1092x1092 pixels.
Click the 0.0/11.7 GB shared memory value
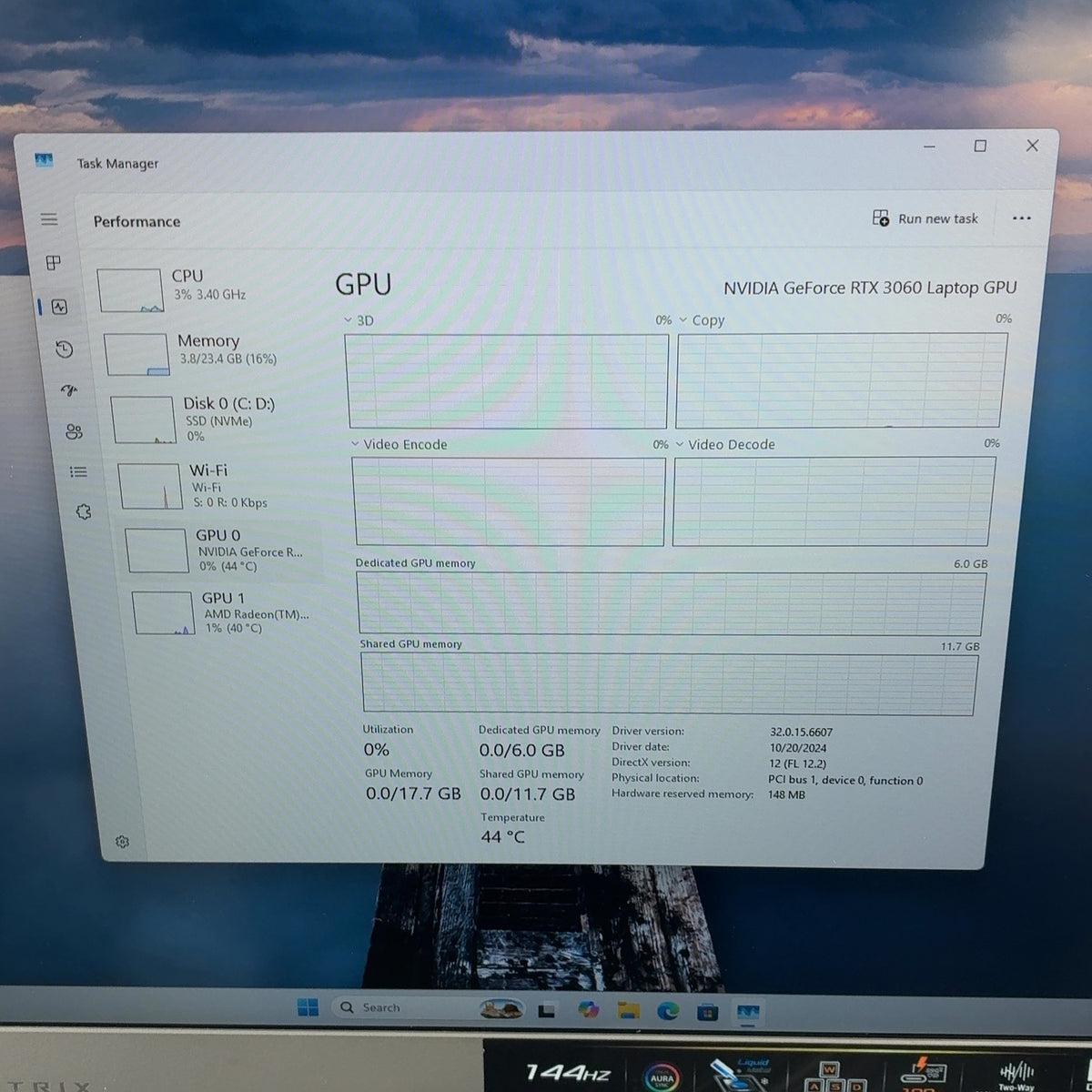[528, 794]
